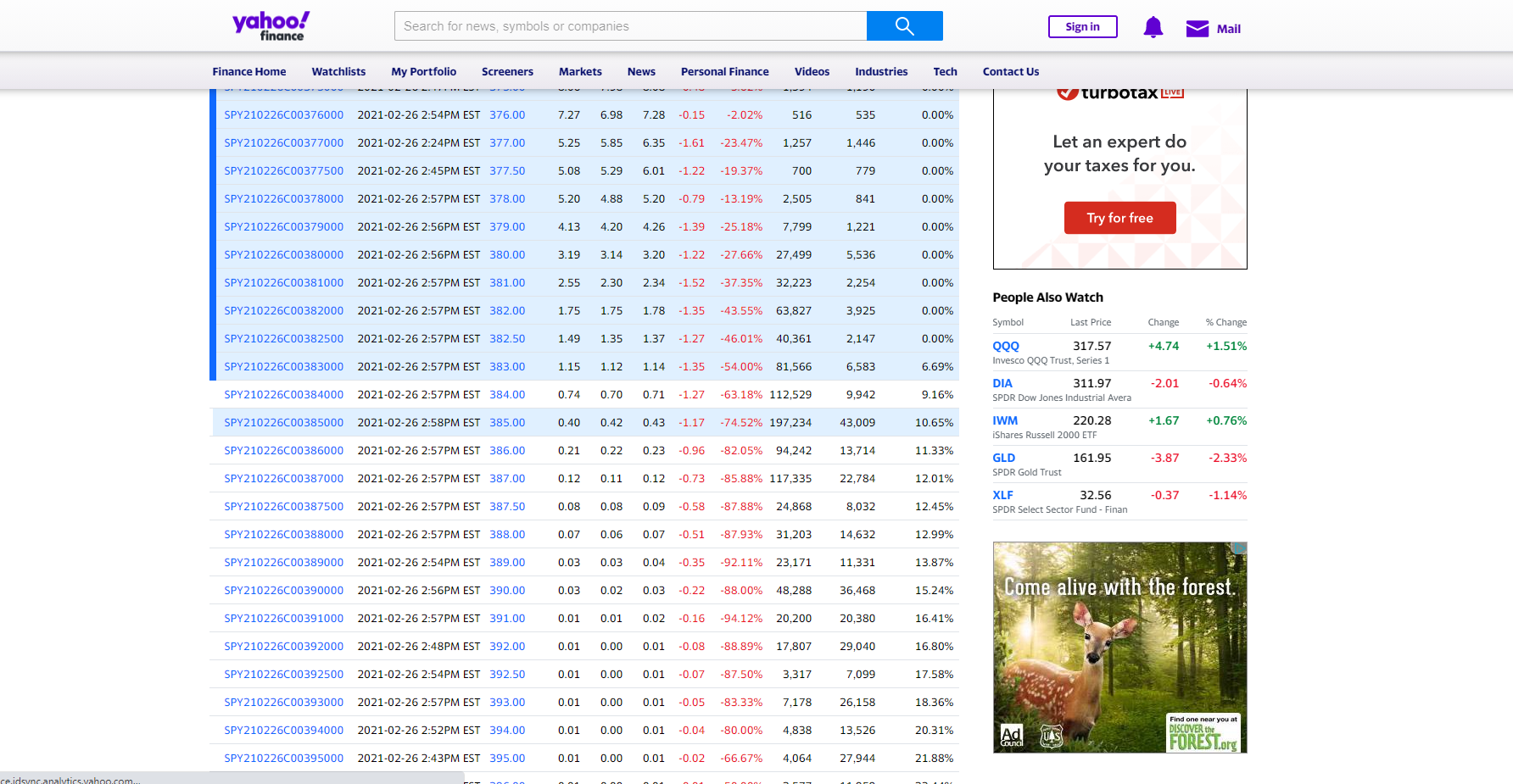Open Markets menu item
This screenshot has height=784, width=1513.
tap(580, 72)
